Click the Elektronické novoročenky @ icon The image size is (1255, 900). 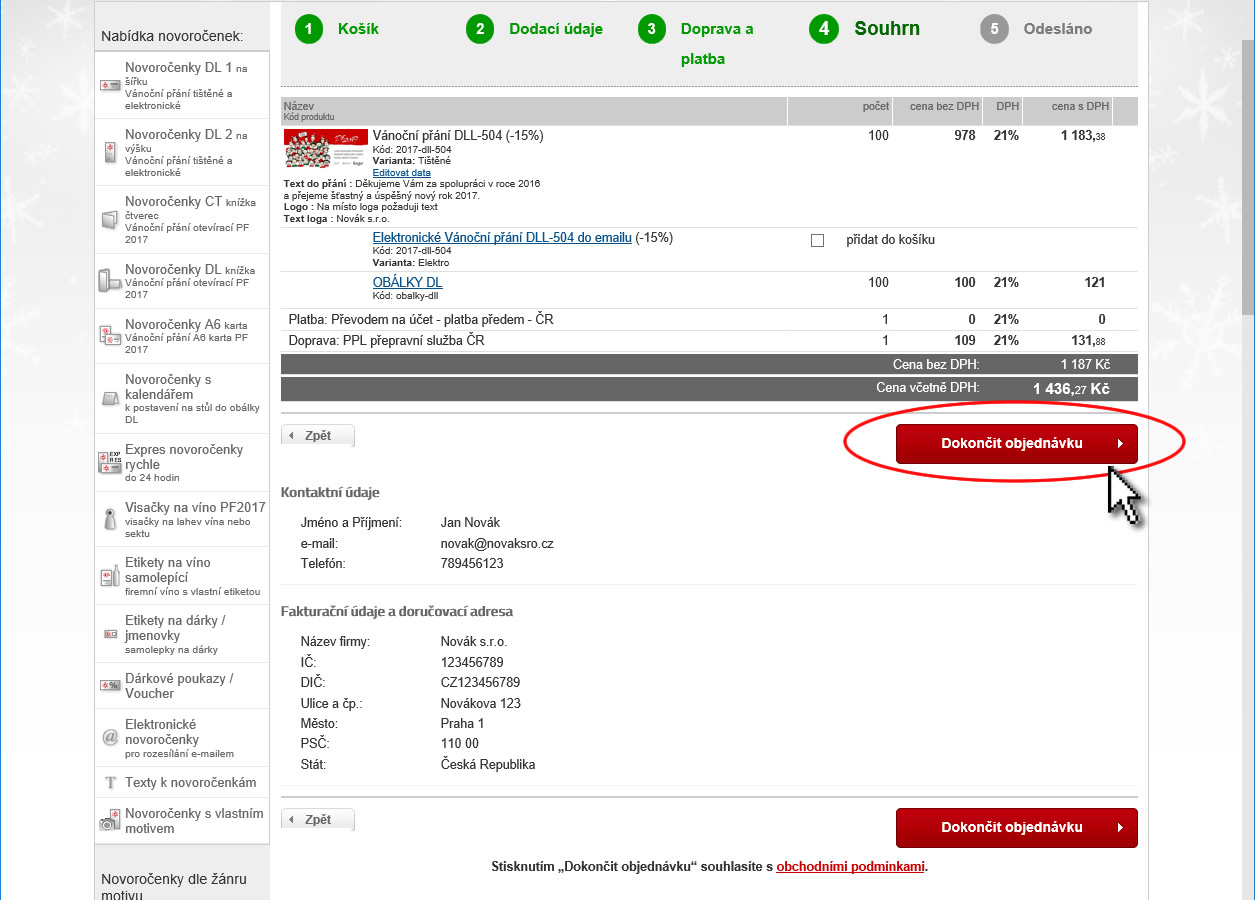coord(110,737)
